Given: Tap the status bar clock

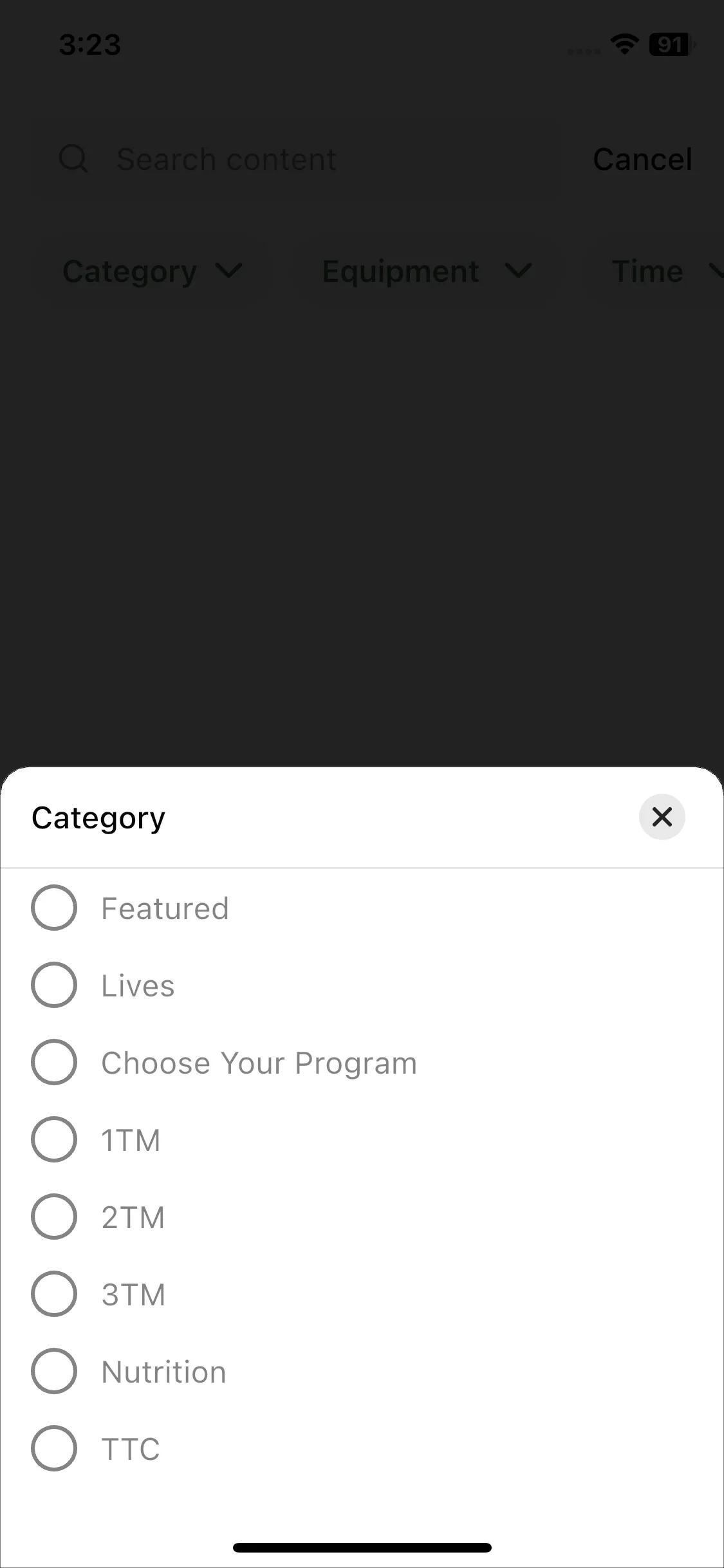Looking at the screenshot, I should [x=90, y=44].
